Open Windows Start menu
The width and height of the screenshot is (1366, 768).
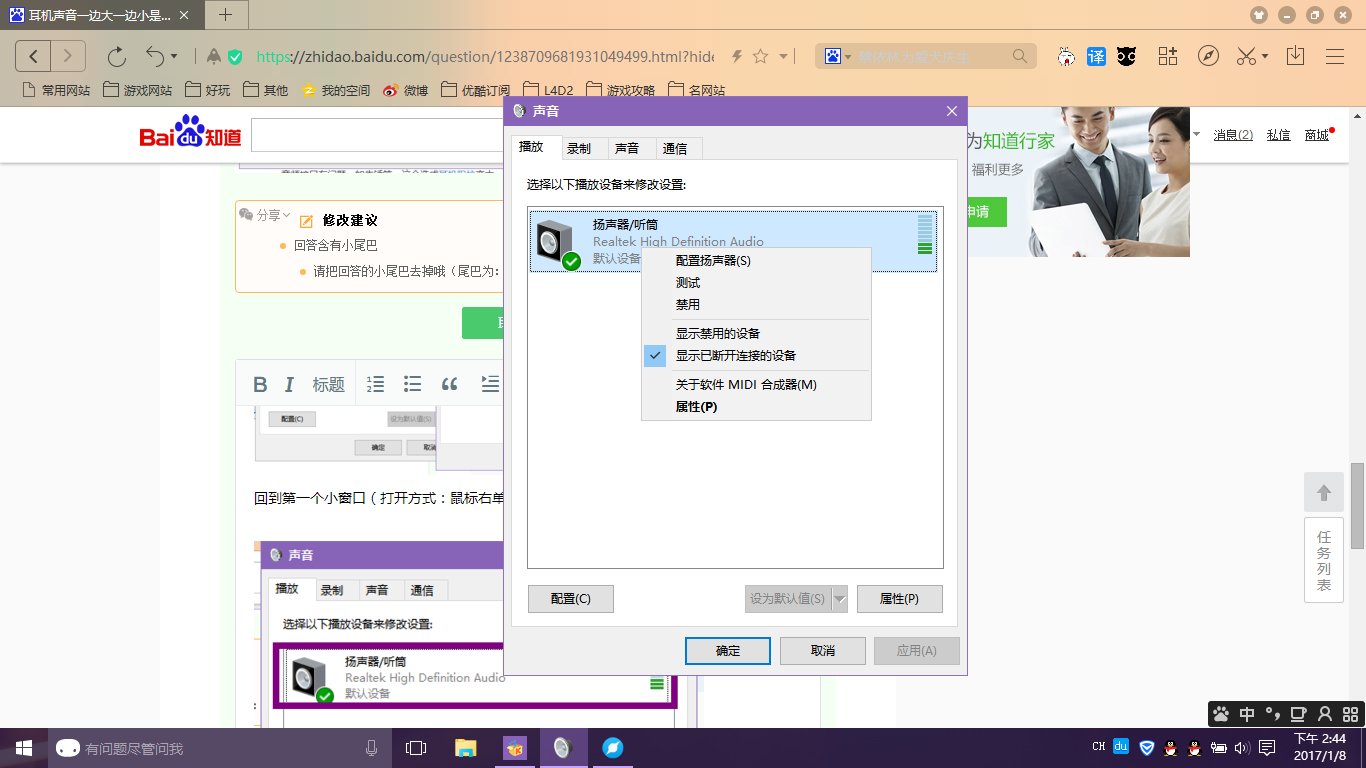tap(24, 748)
